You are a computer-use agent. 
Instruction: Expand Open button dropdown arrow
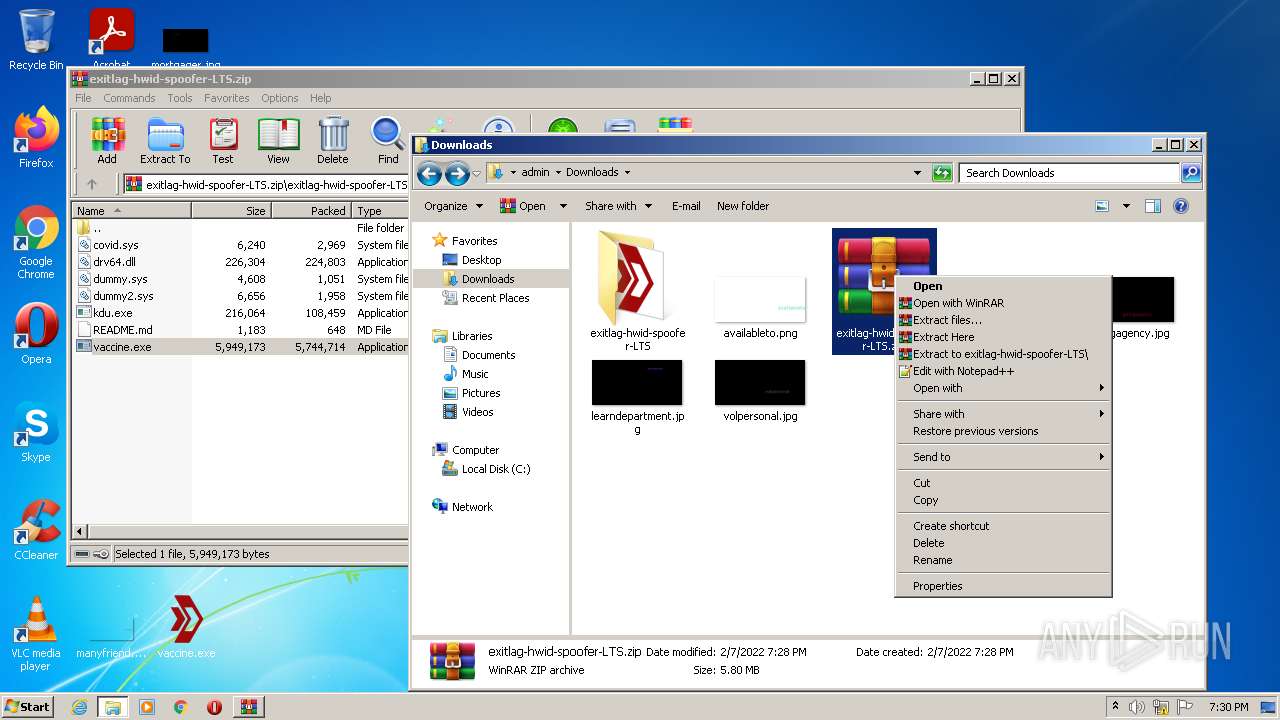tap(563, 206)
